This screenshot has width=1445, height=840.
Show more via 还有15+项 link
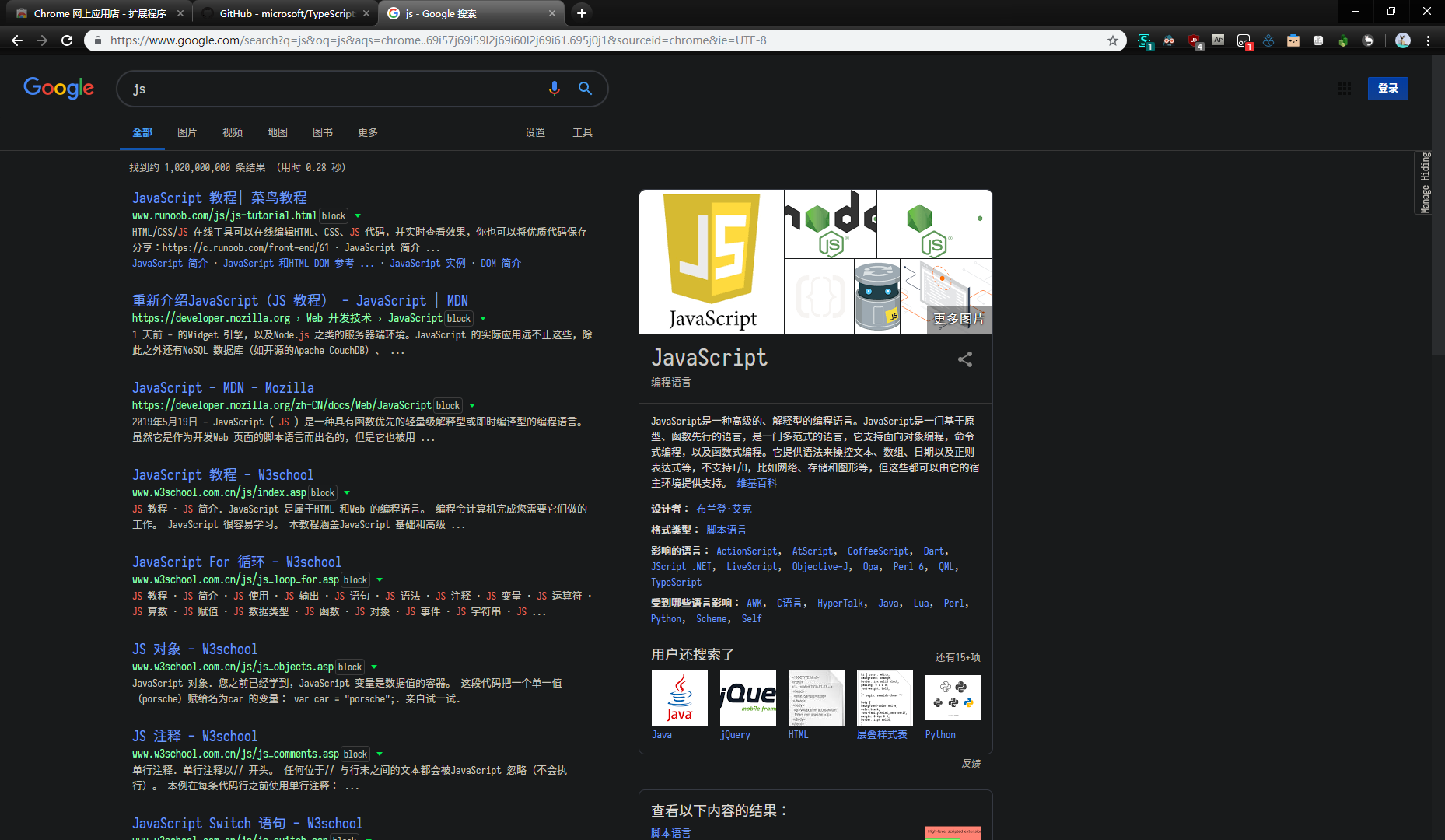pyautogui.click(x=957, y=657)
